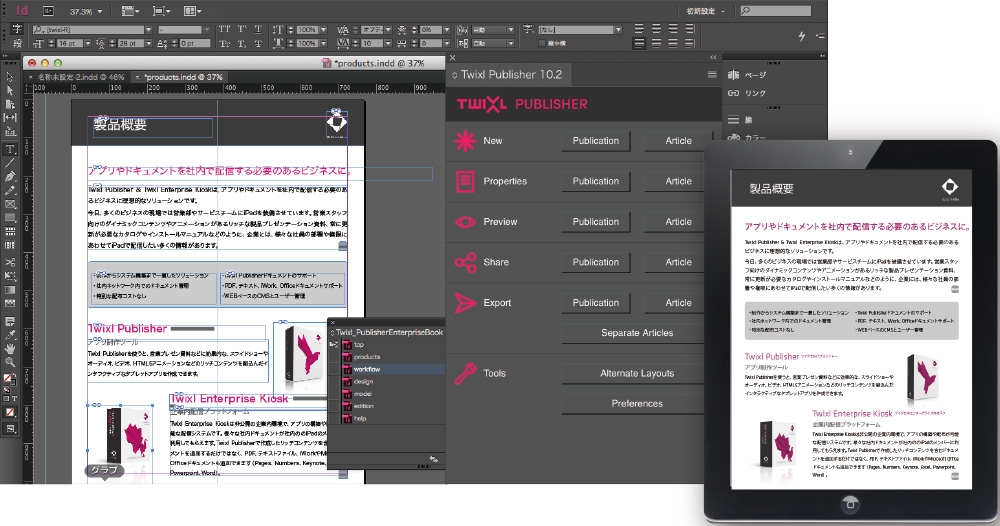The height and width of the screenshot is (526, 1000).
Task: Click Export Publication button
Action: [x=596, y=303]
